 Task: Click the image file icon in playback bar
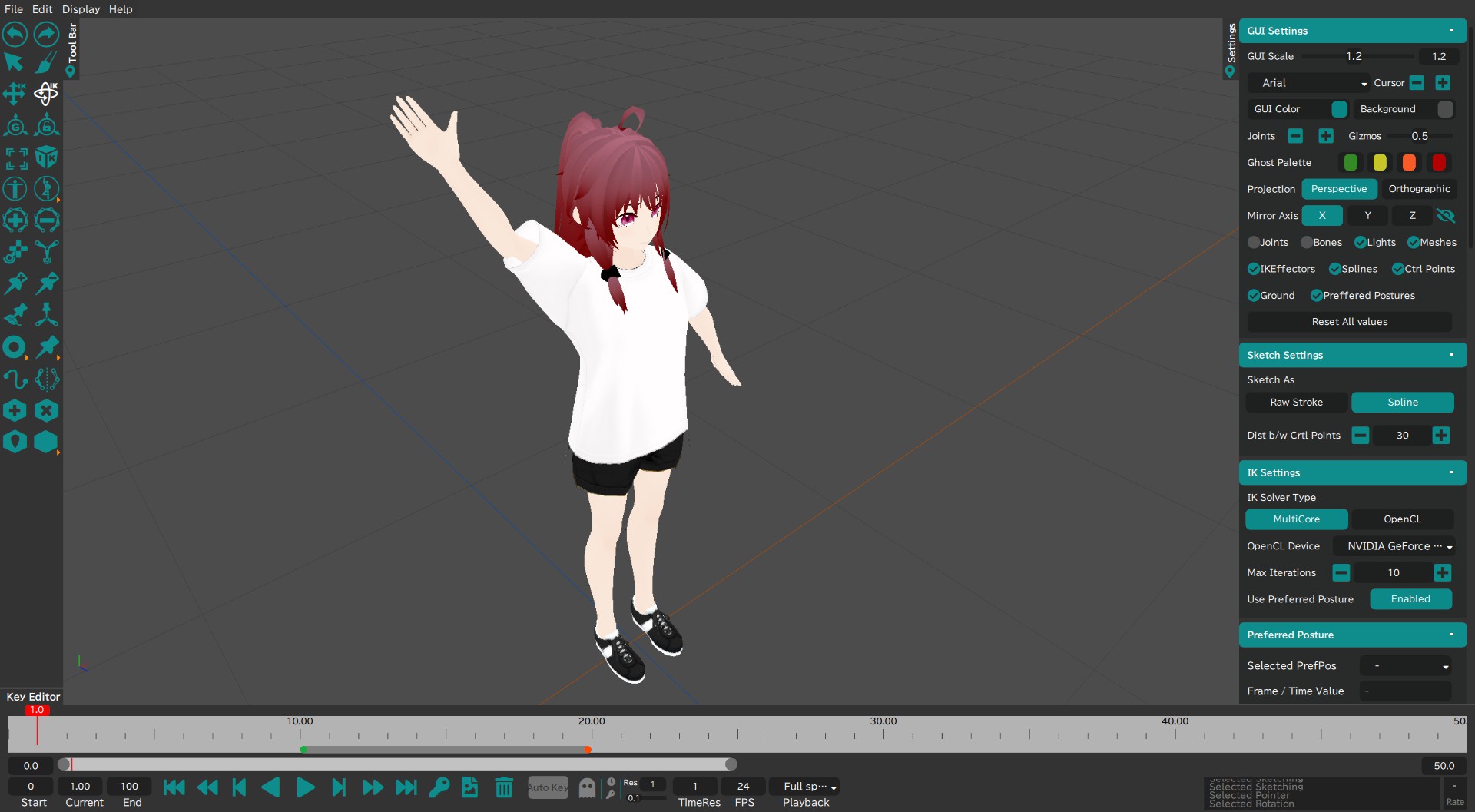[470, 787]
